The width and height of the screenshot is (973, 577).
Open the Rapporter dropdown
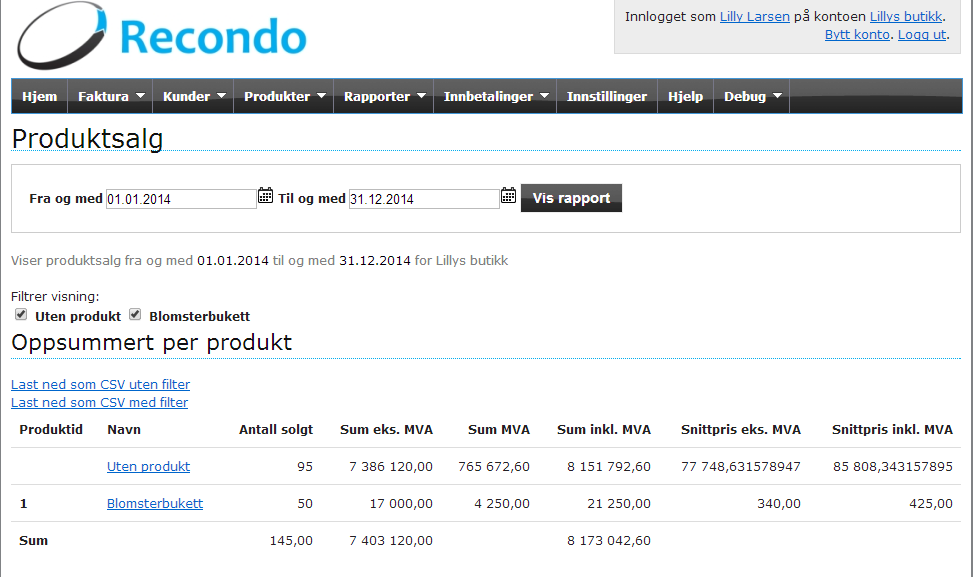(x=385, y=97)
